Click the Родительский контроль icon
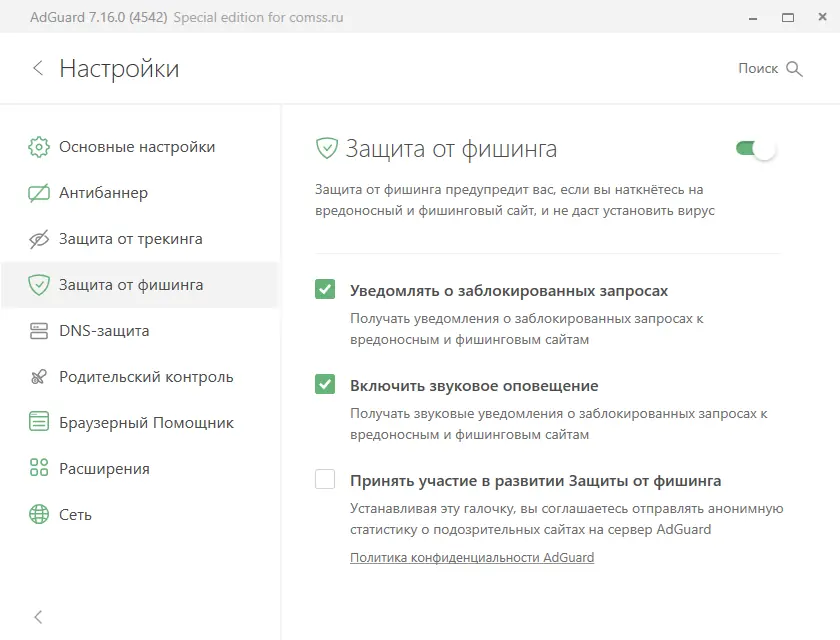Screen dimensions: 840x640 tap(38, 376)
